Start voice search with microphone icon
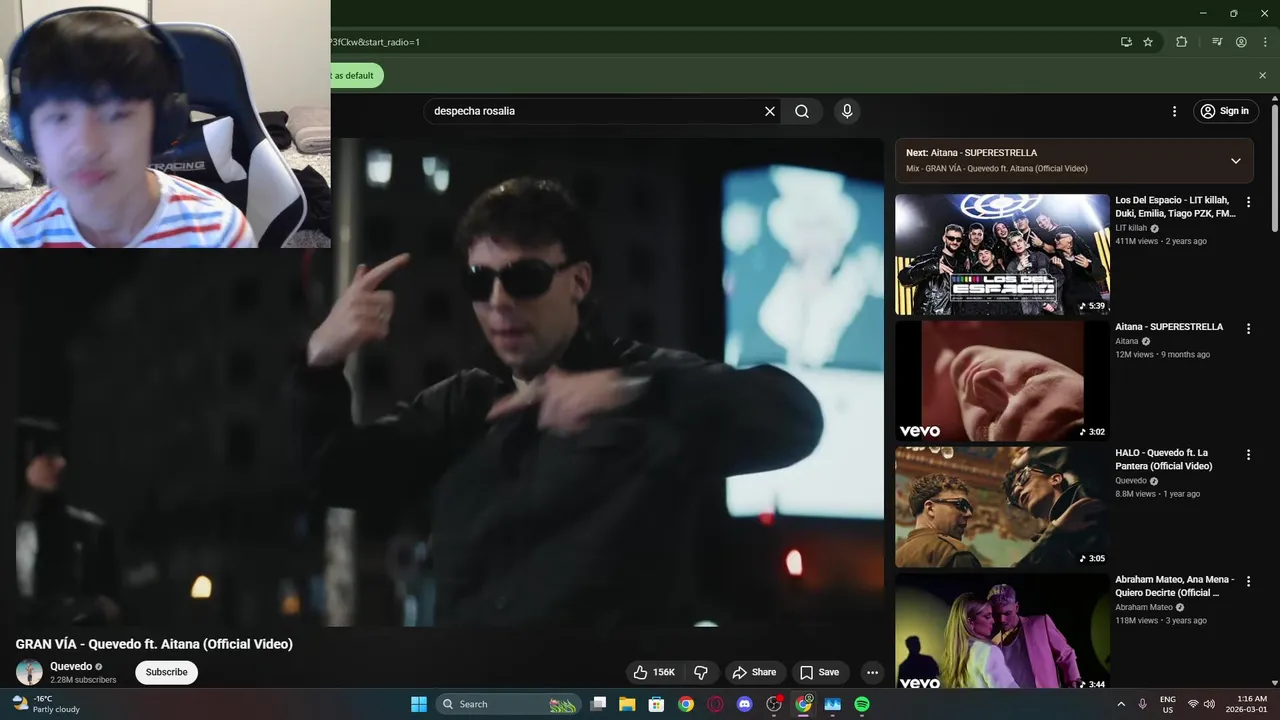This screenshot has height=720, width=1280. 847,111
